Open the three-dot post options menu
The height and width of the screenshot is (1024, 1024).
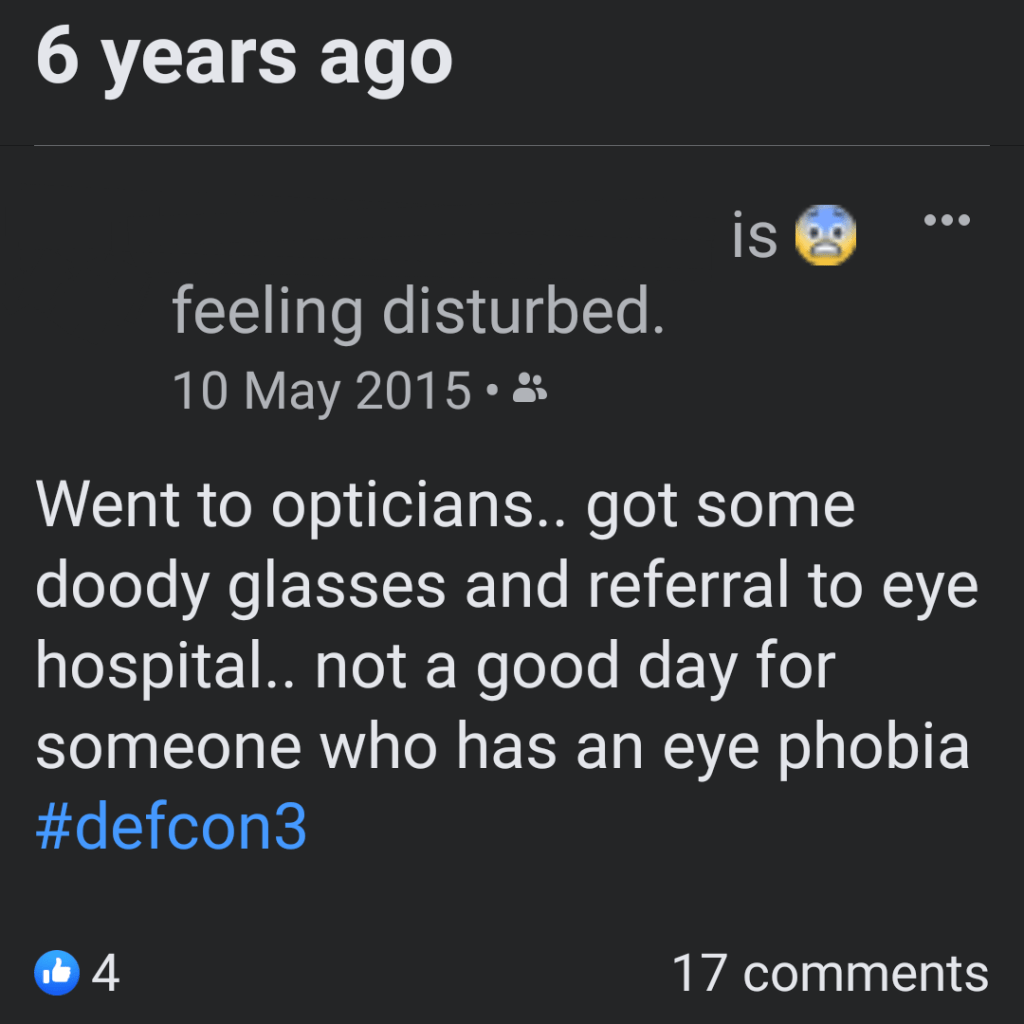(946, 221)
